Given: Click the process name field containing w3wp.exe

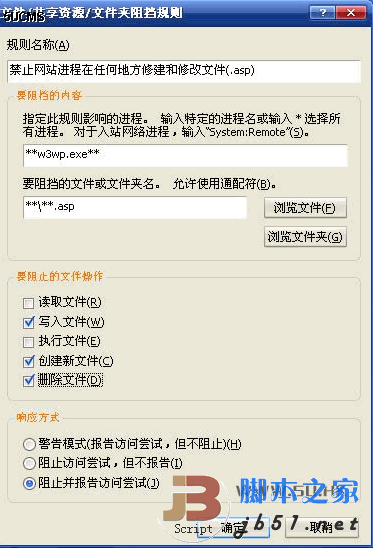Looking at the screenshot, I should [185, 156].
